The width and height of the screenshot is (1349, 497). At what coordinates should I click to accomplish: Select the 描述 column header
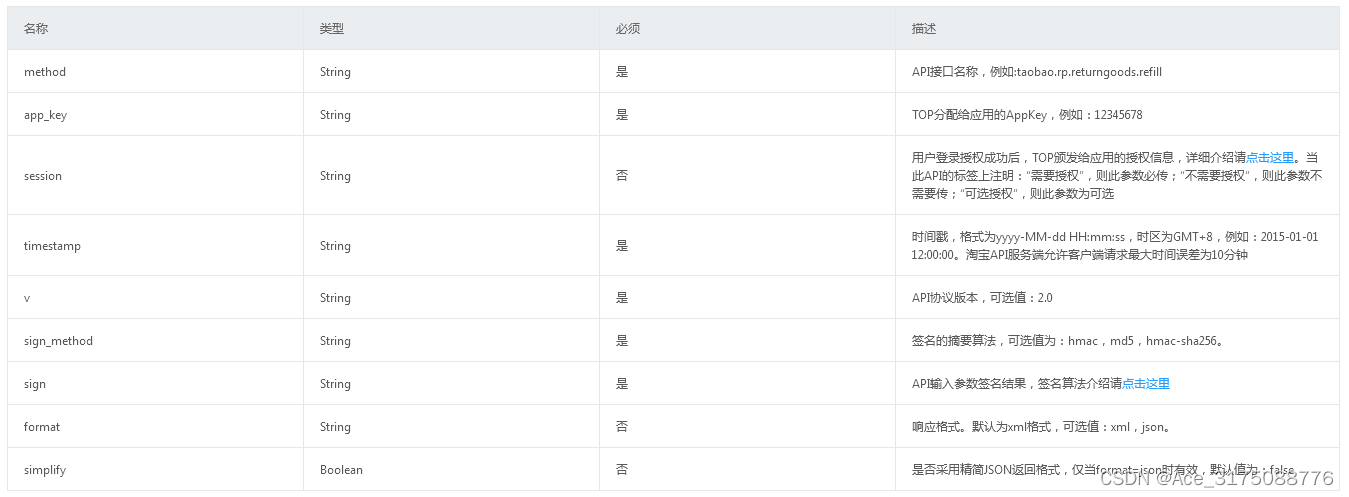click(924, 29)
